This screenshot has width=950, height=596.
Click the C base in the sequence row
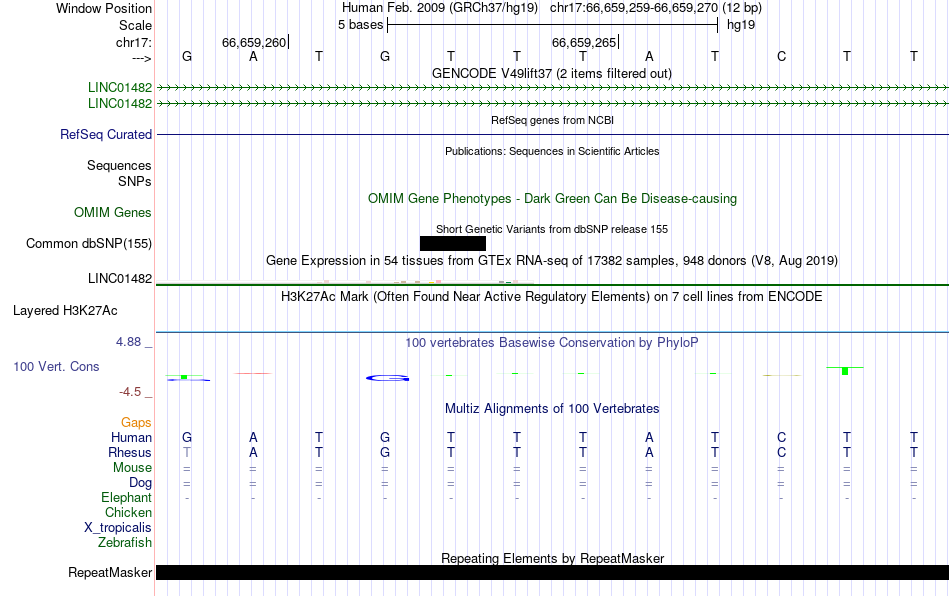point(781,56)
